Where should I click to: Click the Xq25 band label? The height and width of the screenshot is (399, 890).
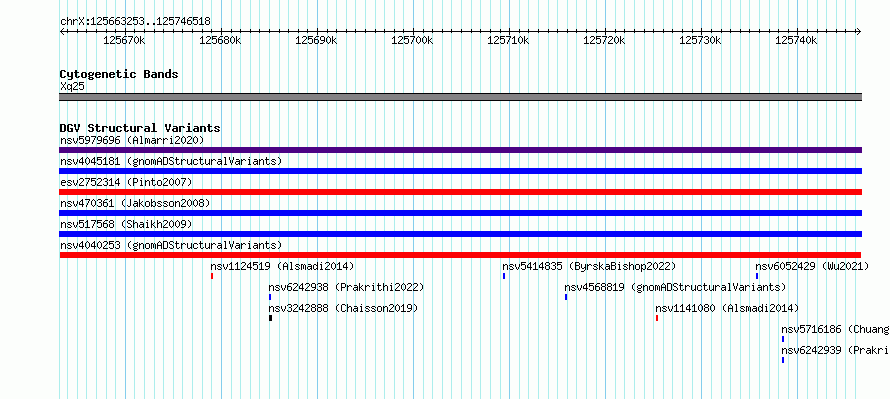[73, 87]
